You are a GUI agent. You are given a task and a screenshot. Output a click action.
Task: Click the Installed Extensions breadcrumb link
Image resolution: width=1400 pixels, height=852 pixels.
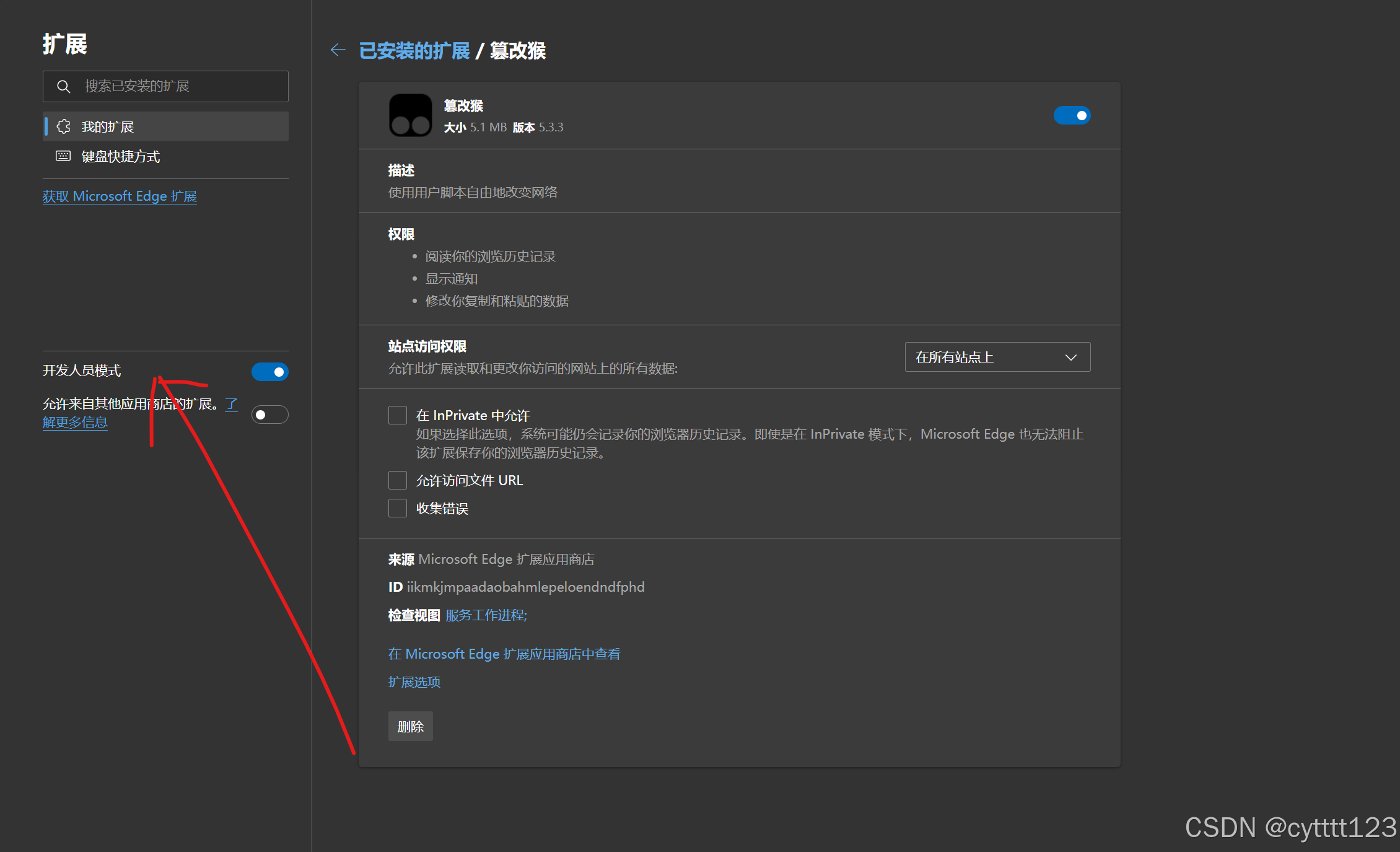[414, 51]
